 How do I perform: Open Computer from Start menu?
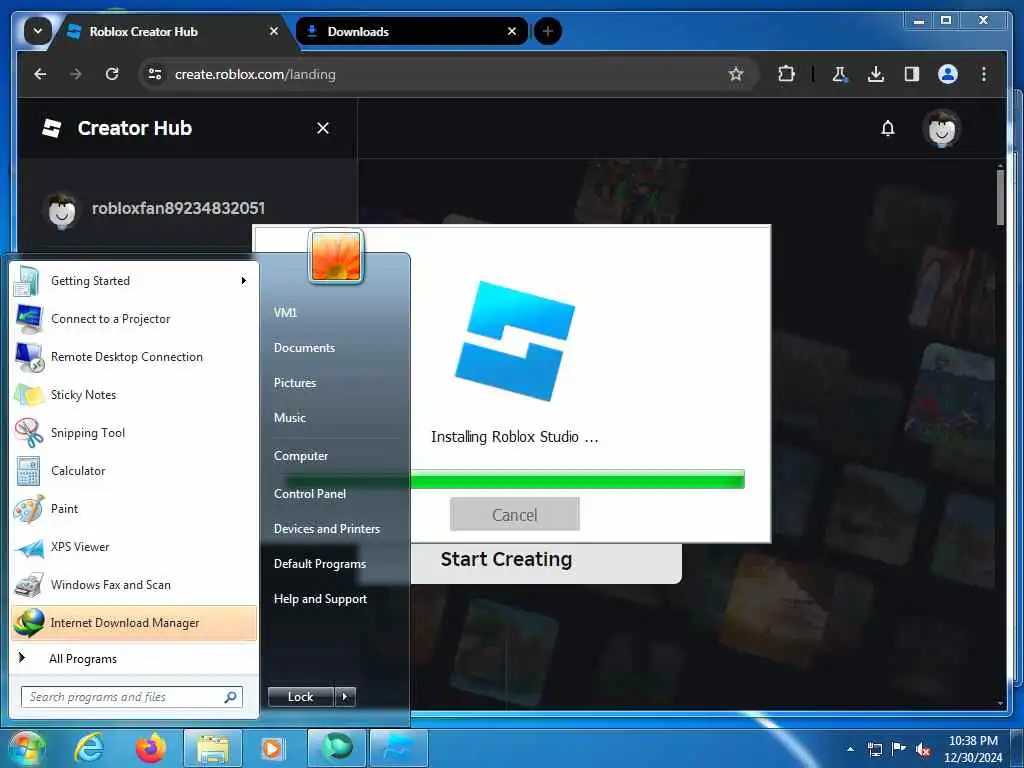click(300, 456)
